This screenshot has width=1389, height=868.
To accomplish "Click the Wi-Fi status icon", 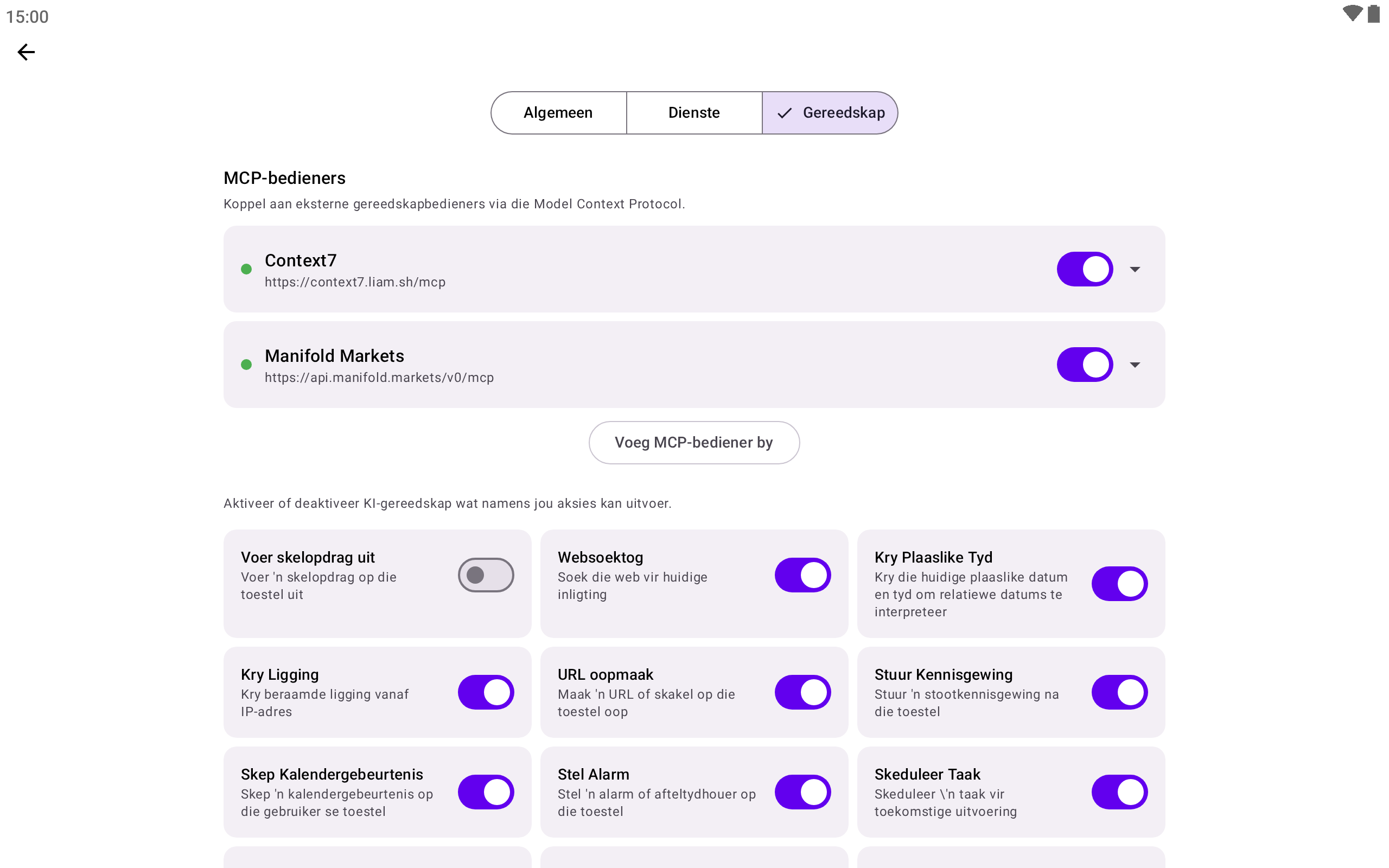I will [x=1352, y=14].
